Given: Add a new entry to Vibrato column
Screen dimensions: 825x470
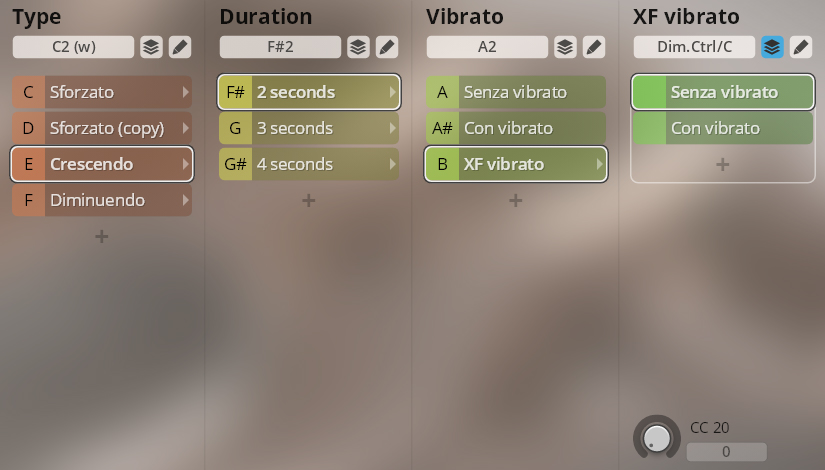Looking at the screenshot, I should [x=516, y=200].
